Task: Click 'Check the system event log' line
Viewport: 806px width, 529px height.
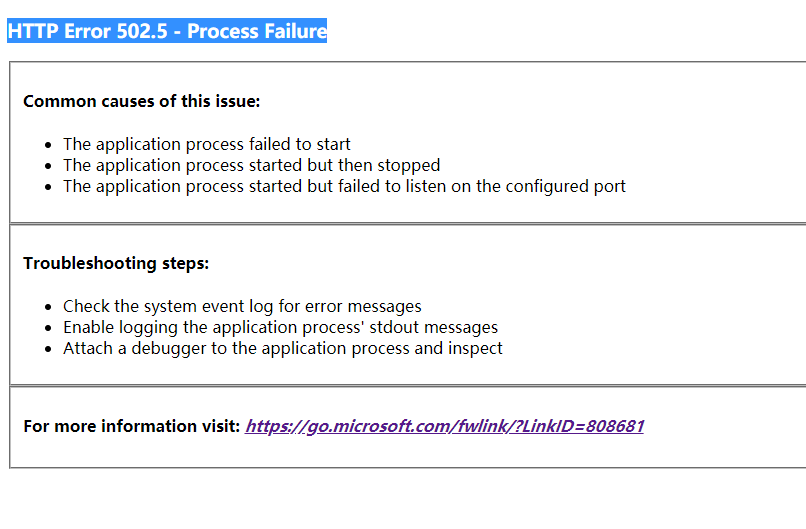Action: point(242,306)
